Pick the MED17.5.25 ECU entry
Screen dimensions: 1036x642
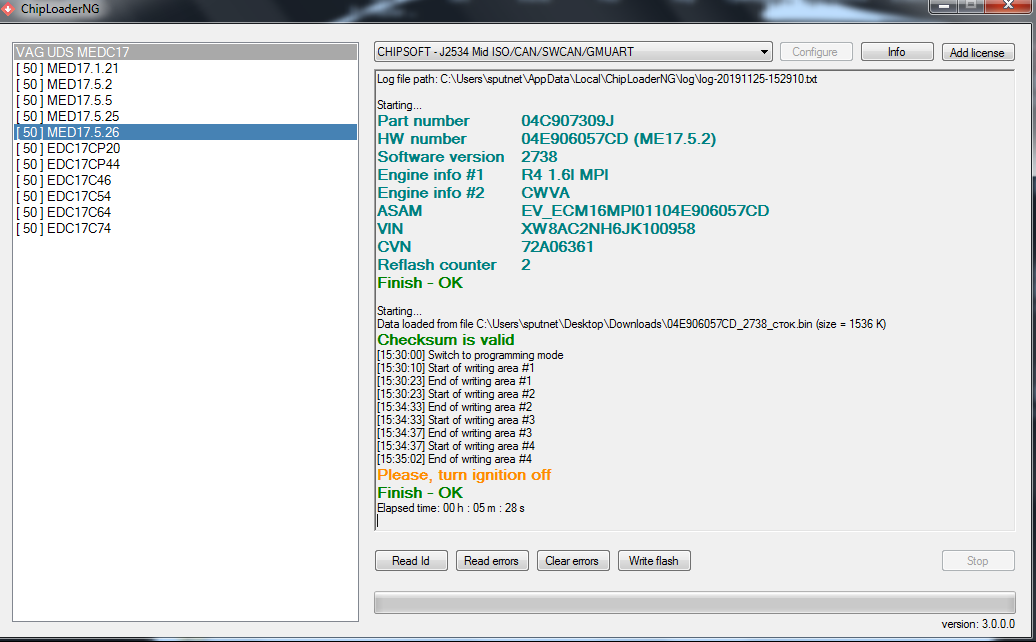click(68, 116)
